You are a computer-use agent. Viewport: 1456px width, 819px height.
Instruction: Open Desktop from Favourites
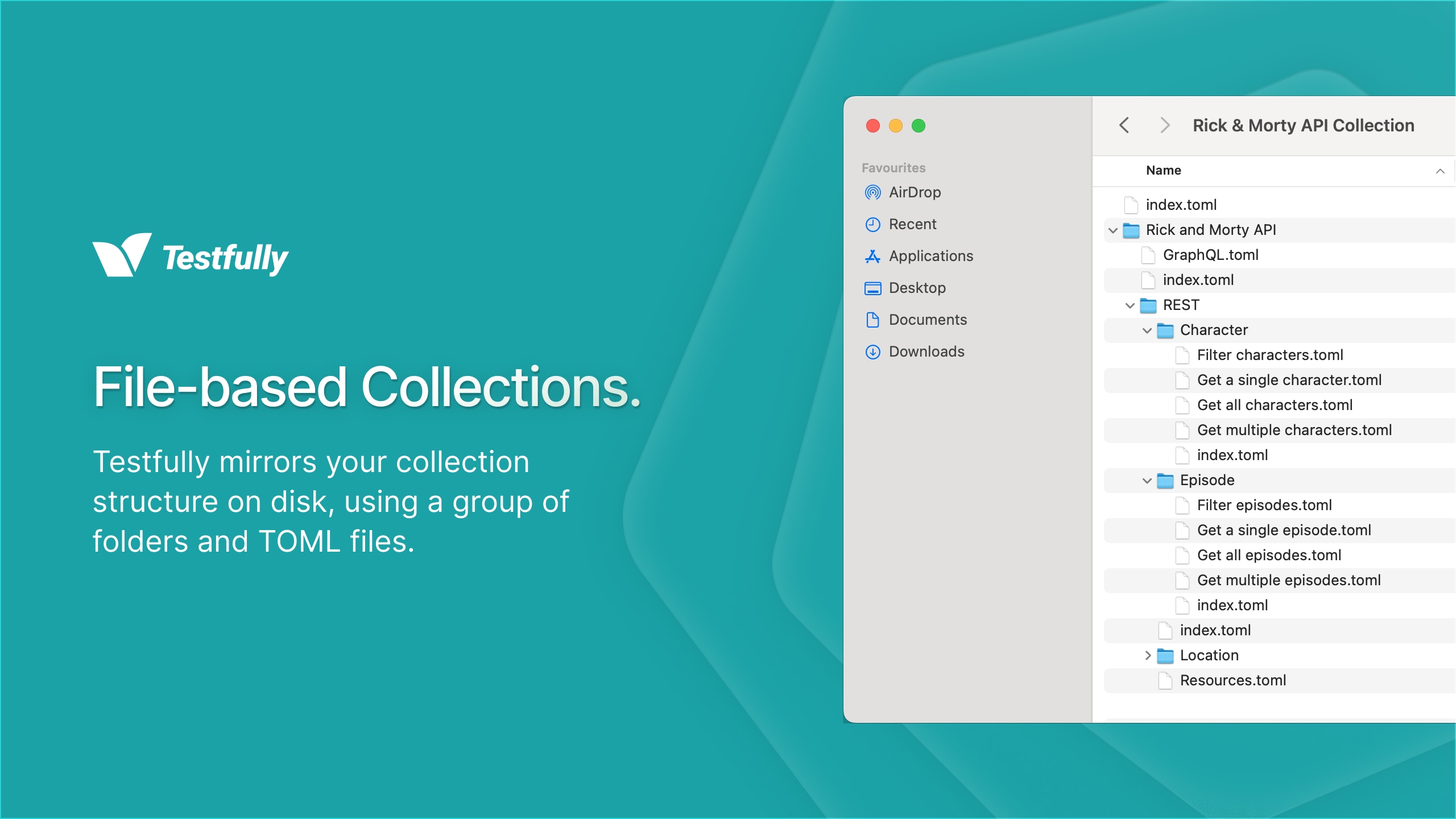(x=918, y=288)
